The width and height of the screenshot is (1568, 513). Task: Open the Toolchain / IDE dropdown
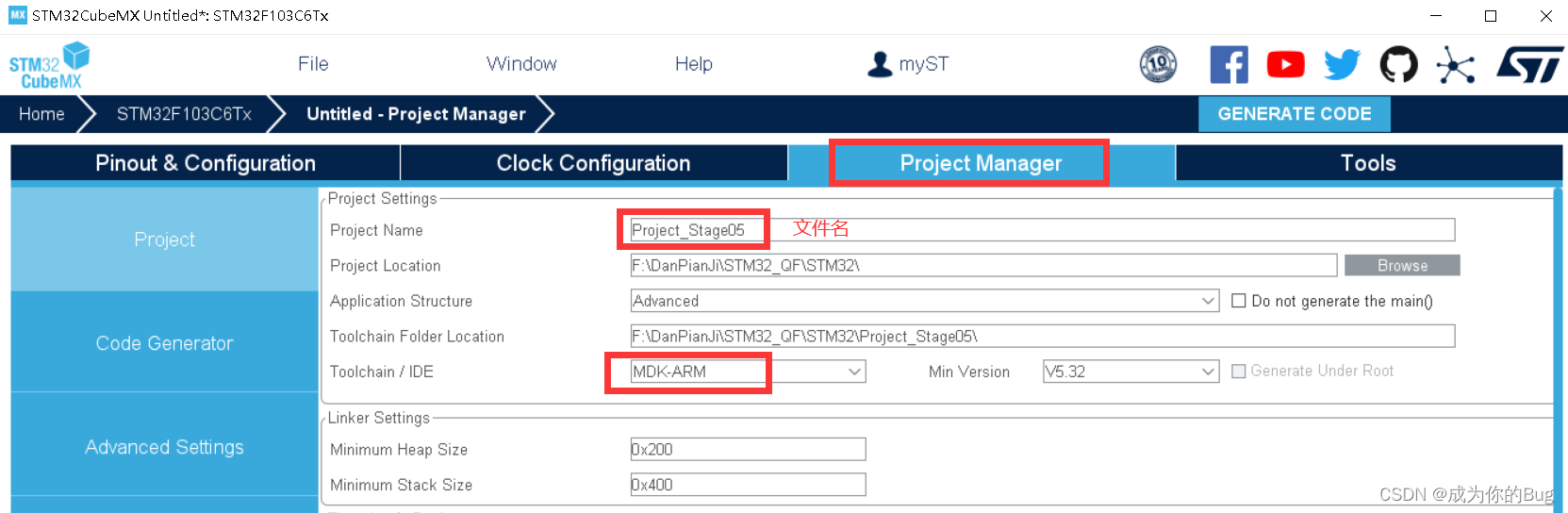(x=748, y=372)
